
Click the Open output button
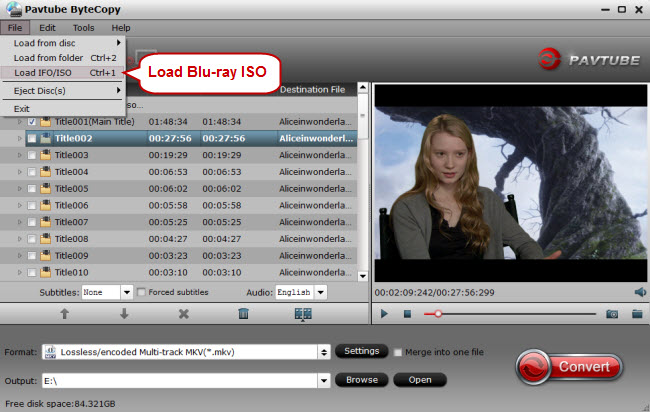(x=420, y=380)
